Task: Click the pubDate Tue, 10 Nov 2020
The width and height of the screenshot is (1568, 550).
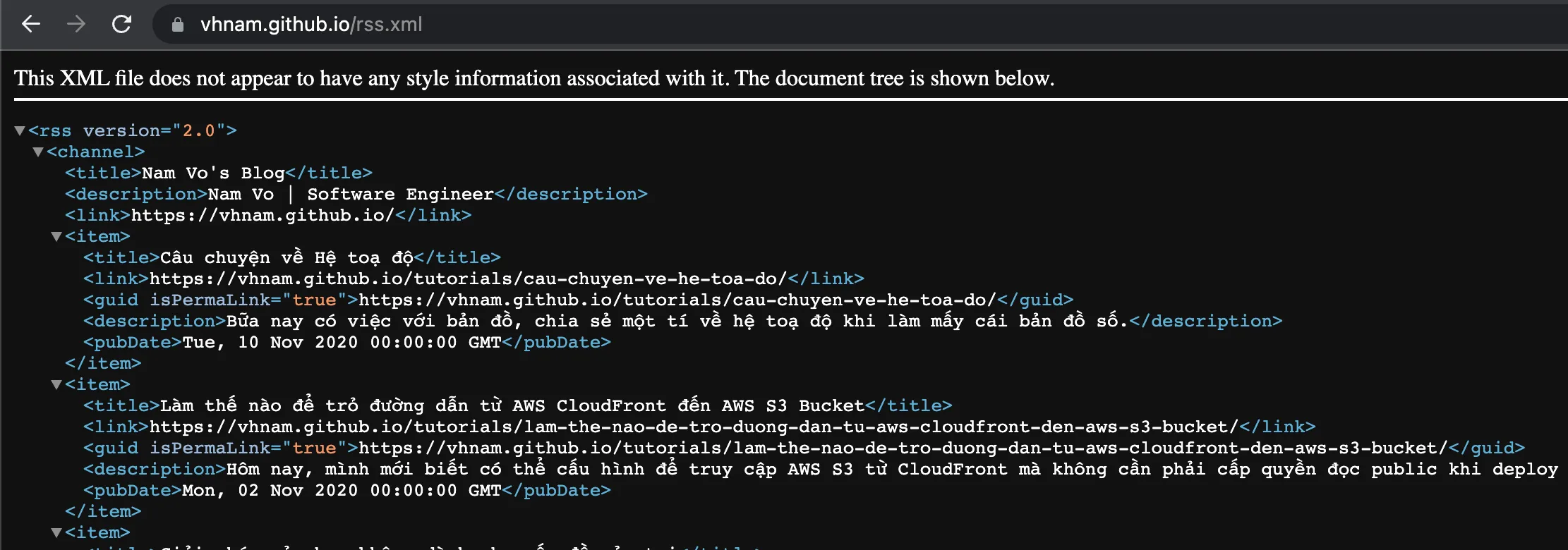Action: 342,343
